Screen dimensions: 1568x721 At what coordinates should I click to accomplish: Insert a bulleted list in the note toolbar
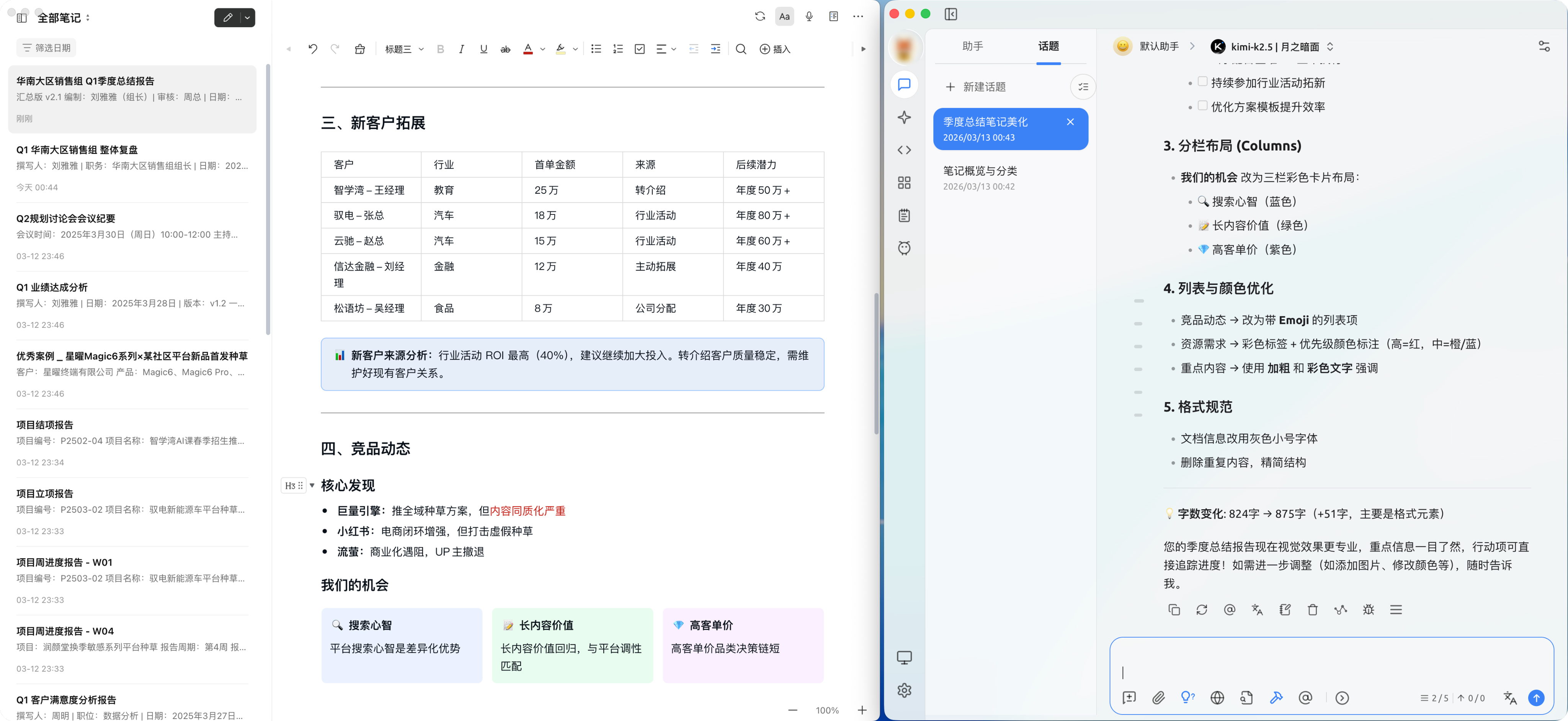(x=596, y=49)
